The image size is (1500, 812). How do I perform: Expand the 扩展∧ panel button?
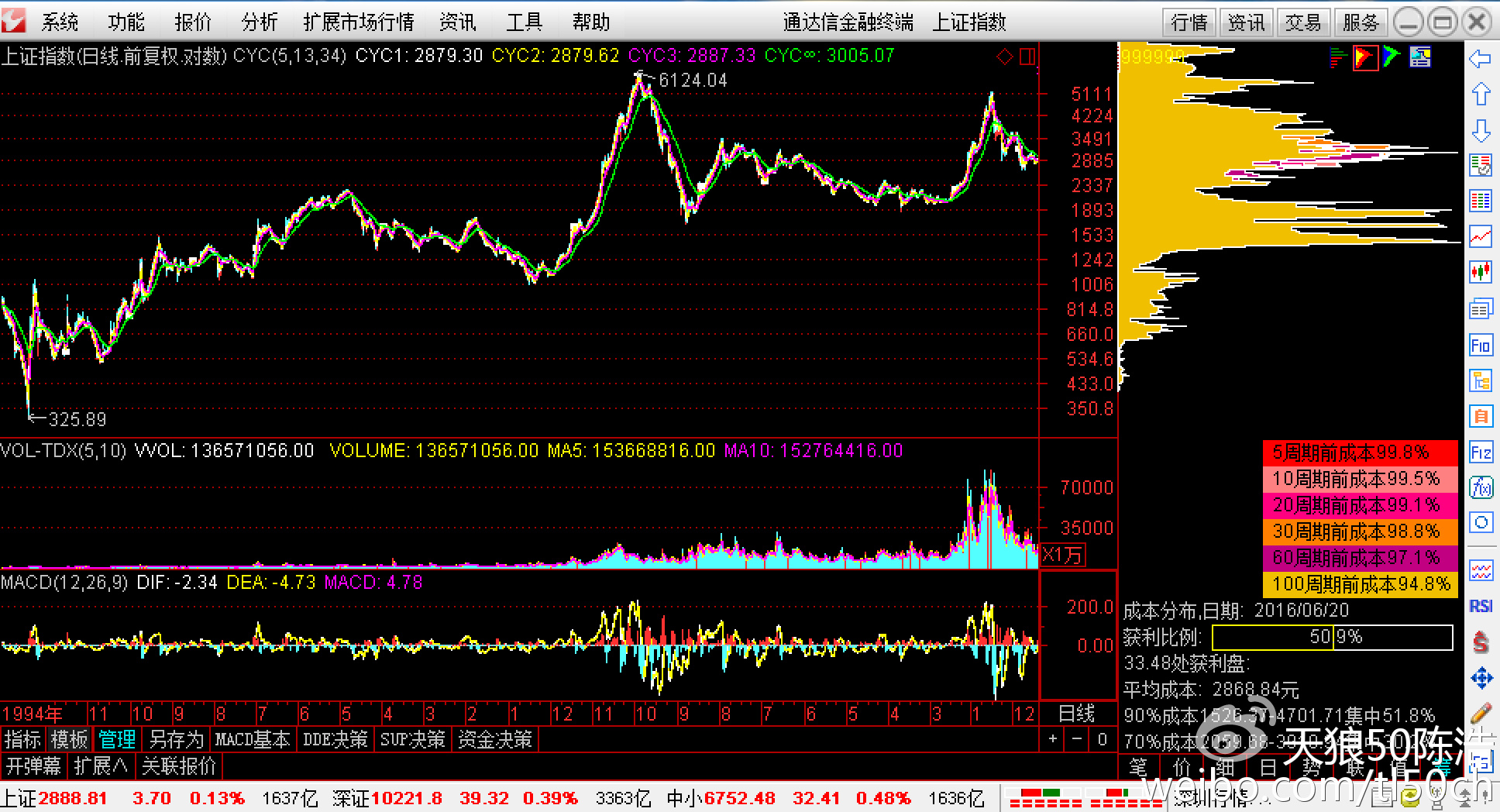click(x=101, y=766)
